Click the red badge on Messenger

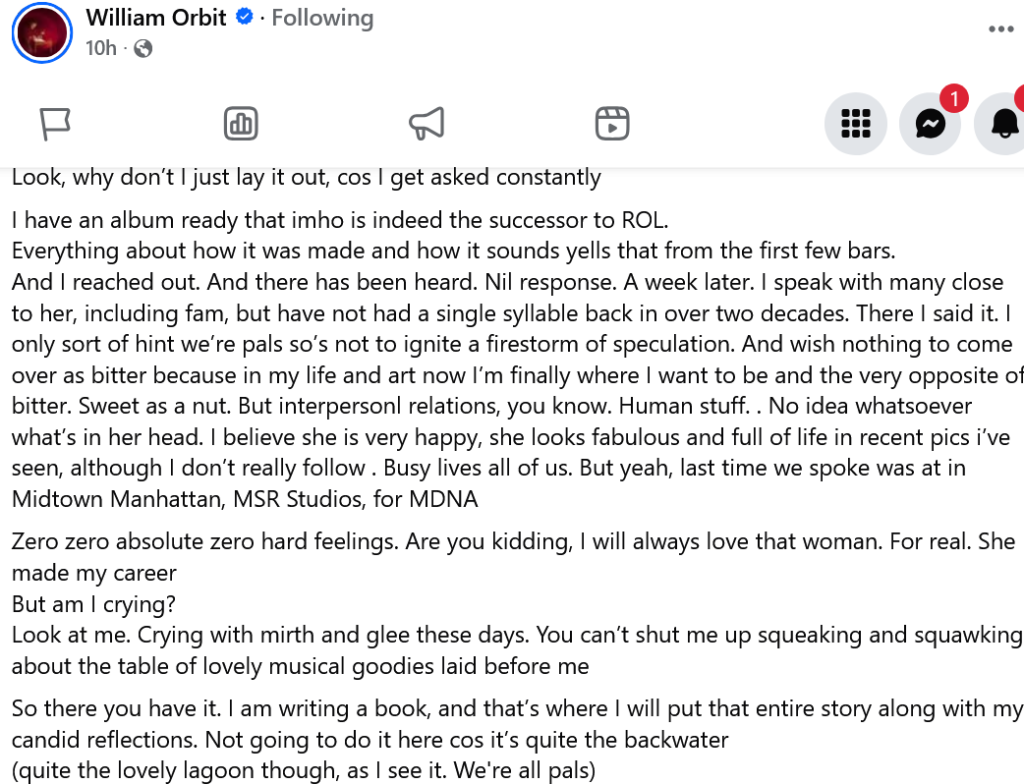(955, 98)
